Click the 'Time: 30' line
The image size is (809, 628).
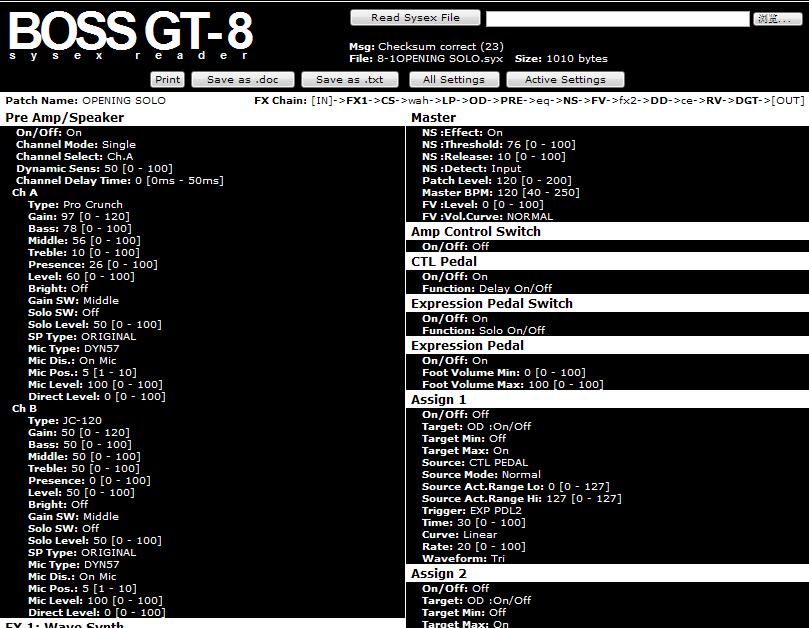click(x=474, y=522)
